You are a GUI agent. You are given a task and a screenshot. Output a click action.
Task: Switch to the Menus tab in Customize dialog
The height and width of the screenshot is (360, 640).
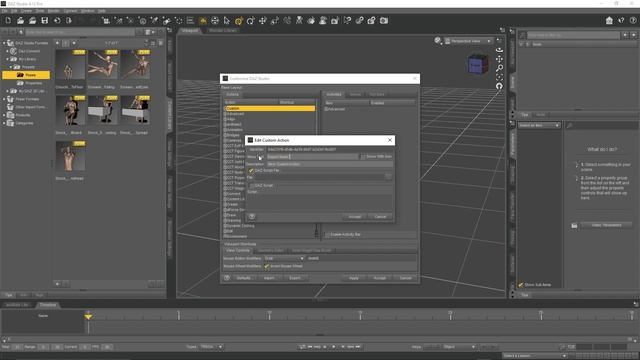[355, 94]
